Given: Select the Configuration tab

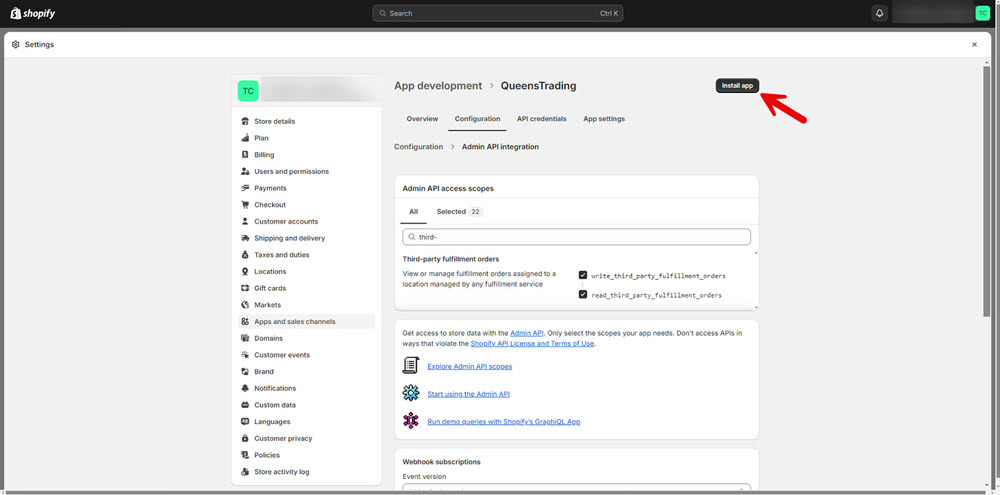Looking at the screenshot, I should pos(477,119).
